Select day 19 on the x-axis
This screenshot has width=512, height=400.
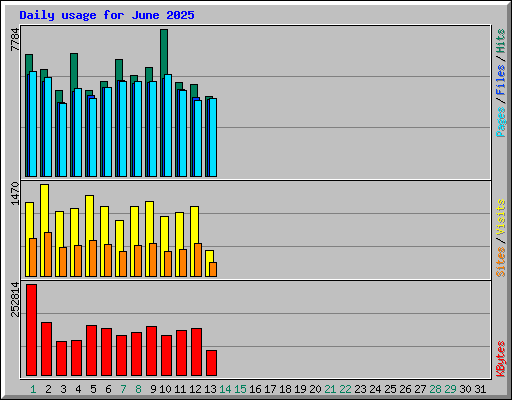pyautogui.click(x=300, y=389)
